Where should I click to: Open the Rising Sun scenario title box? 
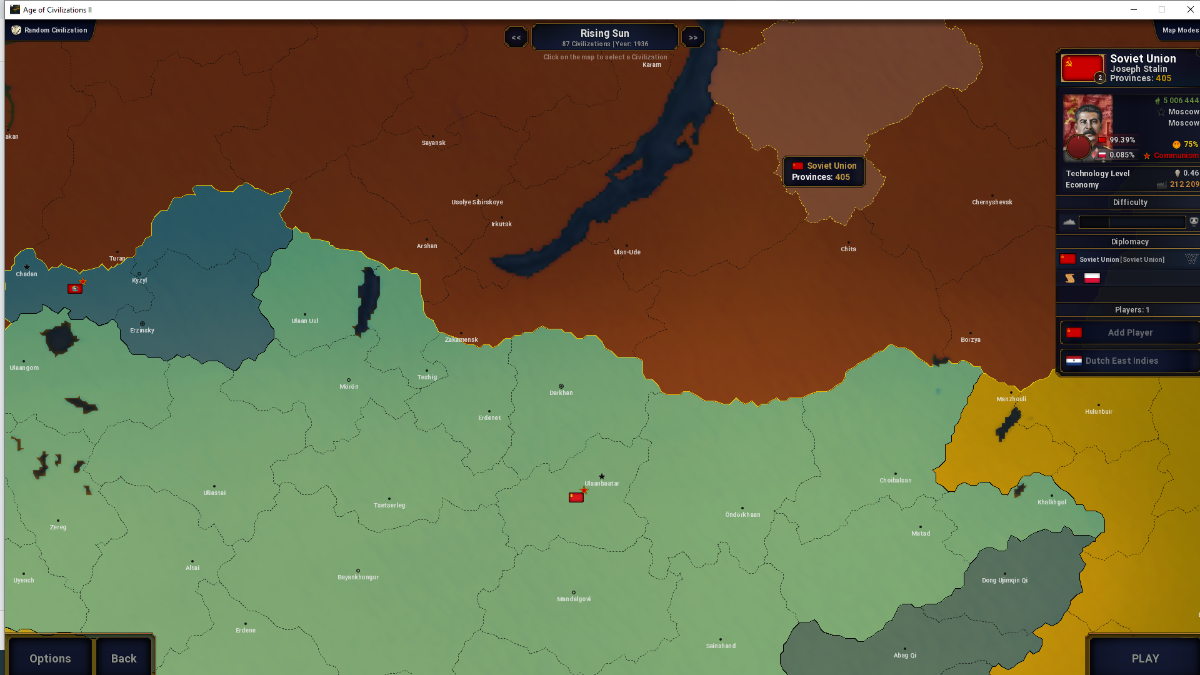[x=604, y=38]
